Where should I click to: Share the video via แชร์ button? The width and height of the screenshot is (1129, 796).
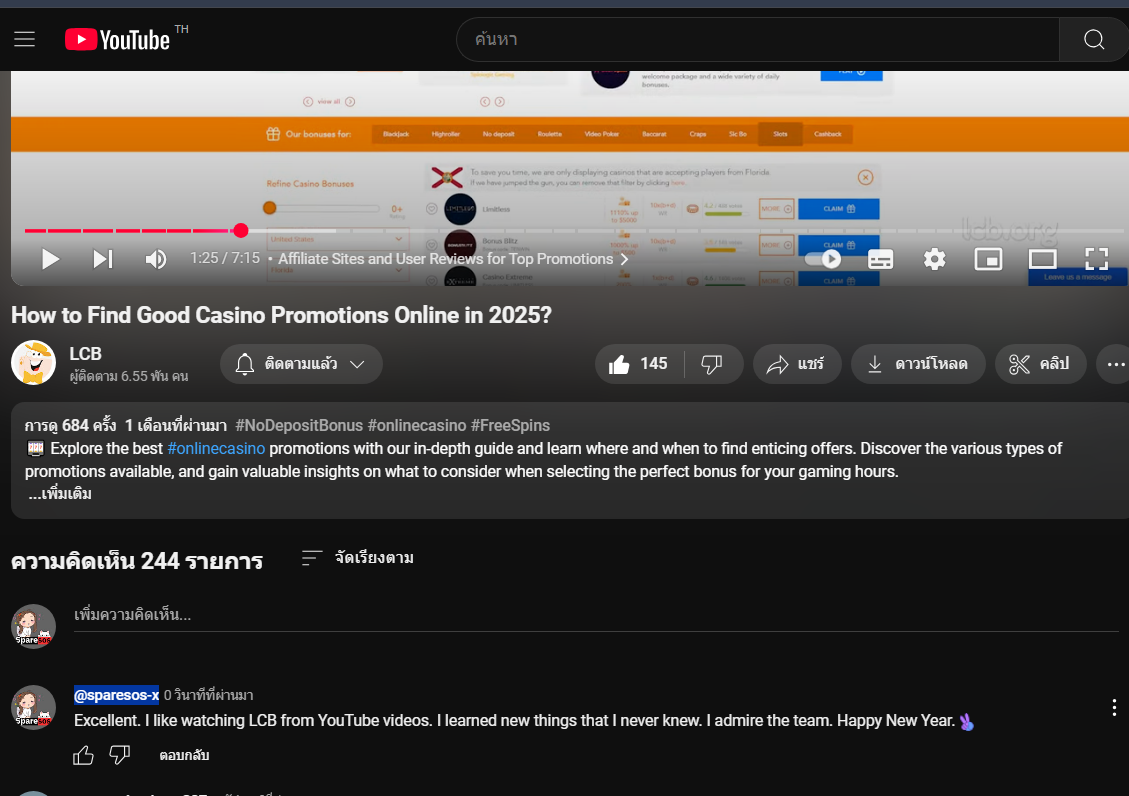click(796, 364)
